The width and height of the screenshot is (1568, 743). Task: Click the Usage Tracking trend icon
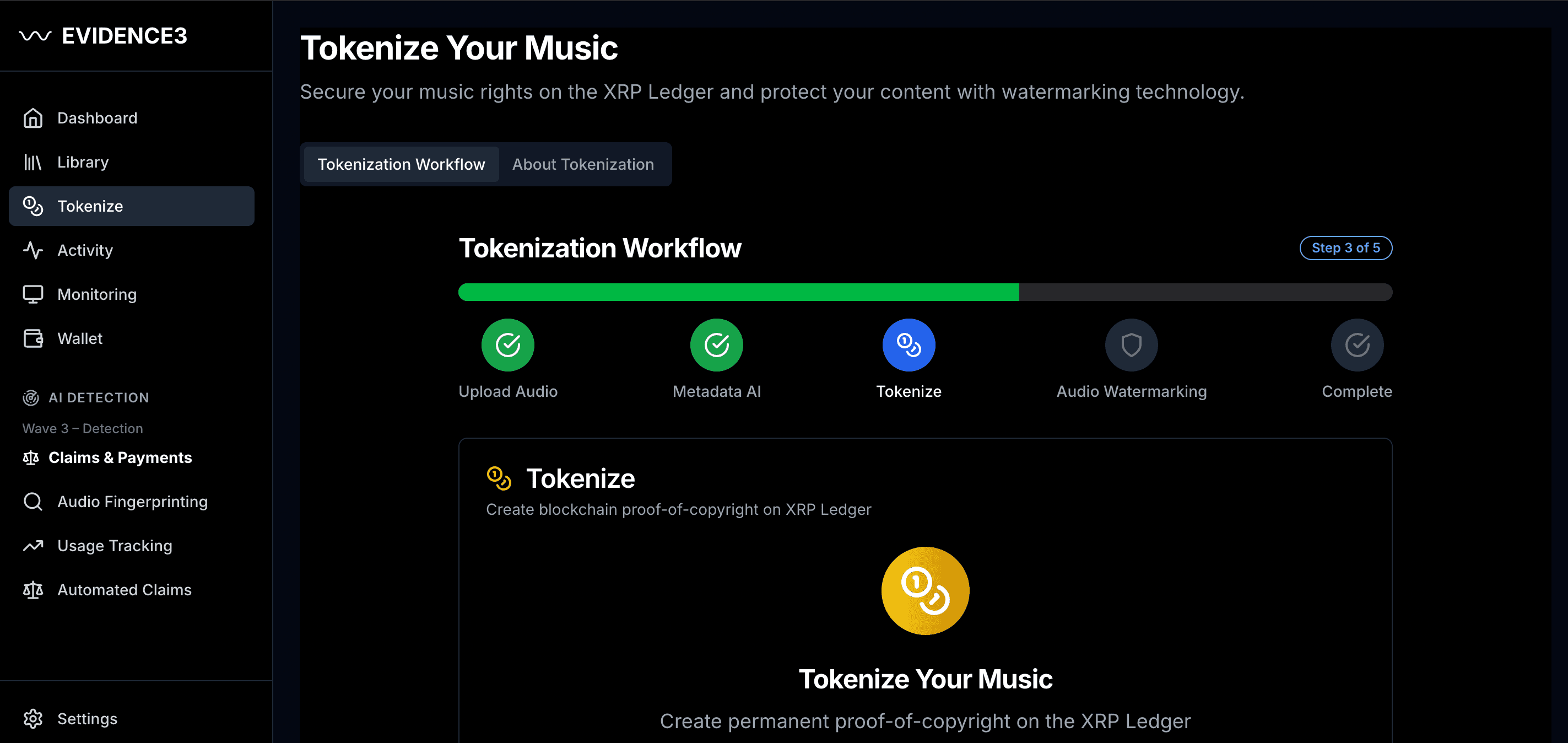coord(33,546)
